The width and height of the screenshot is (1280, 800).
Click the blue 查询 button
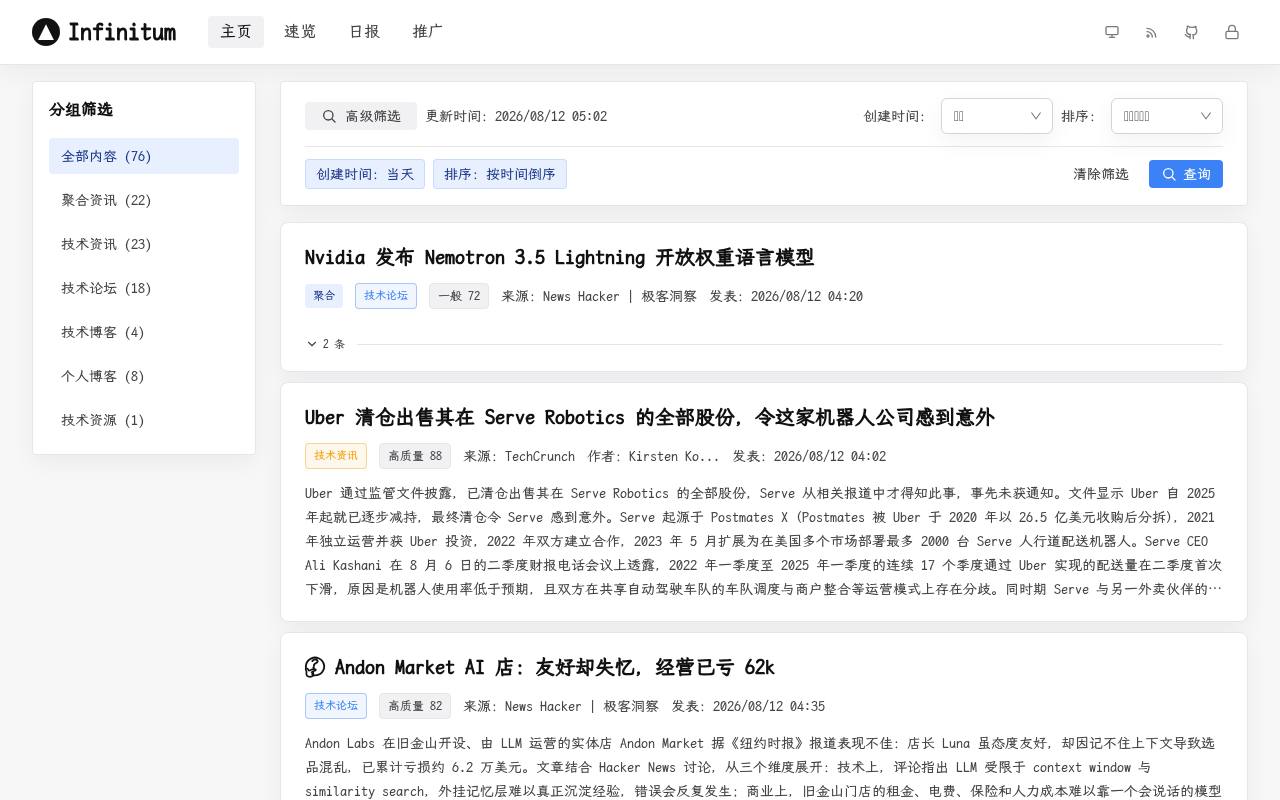pos(1186,174)
